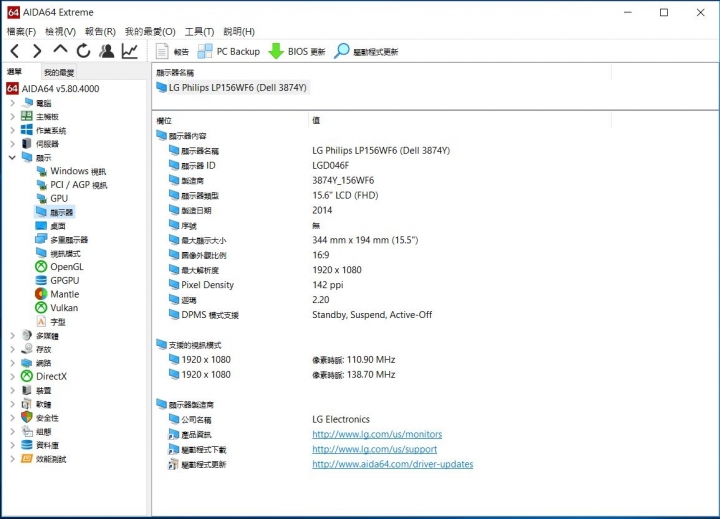Select the 3874Y_156WF6 value
720x519 pixels.
pyautogui.click(x=343, y=181)
